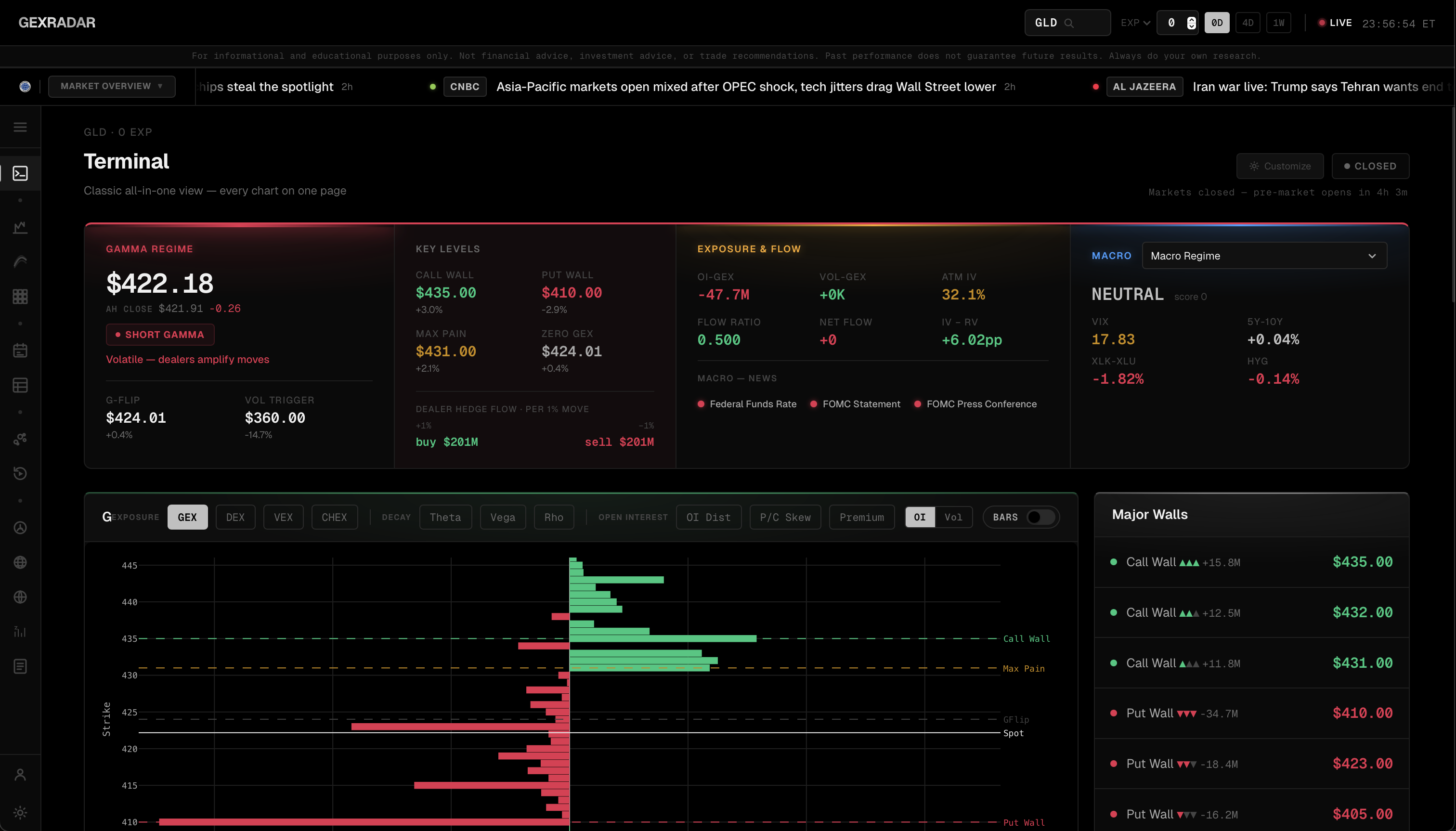The height and width of the screenshot is (831, 1456).
Task: Toggle the BARS switch
Action: [1040, 517]
